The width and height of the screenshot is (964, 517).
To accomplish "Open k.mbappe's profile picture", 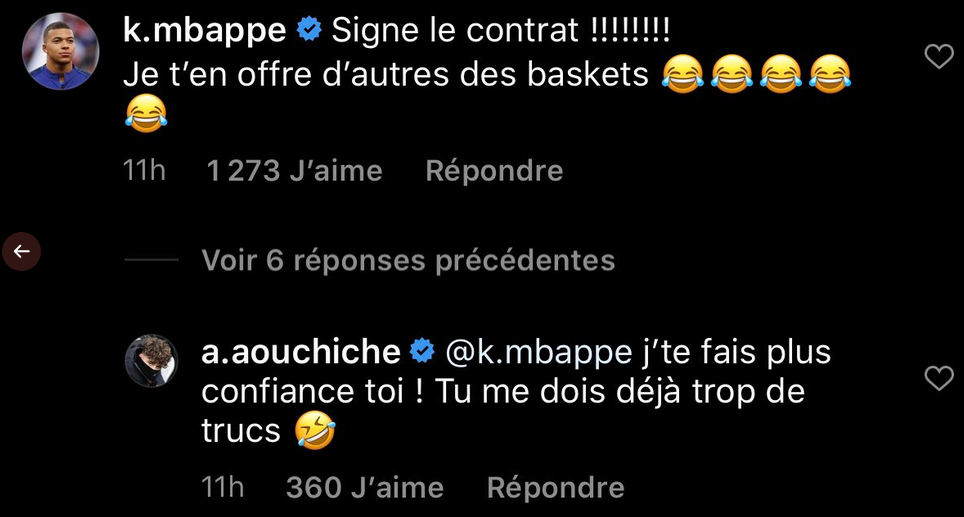I will (x=61, y=51).
